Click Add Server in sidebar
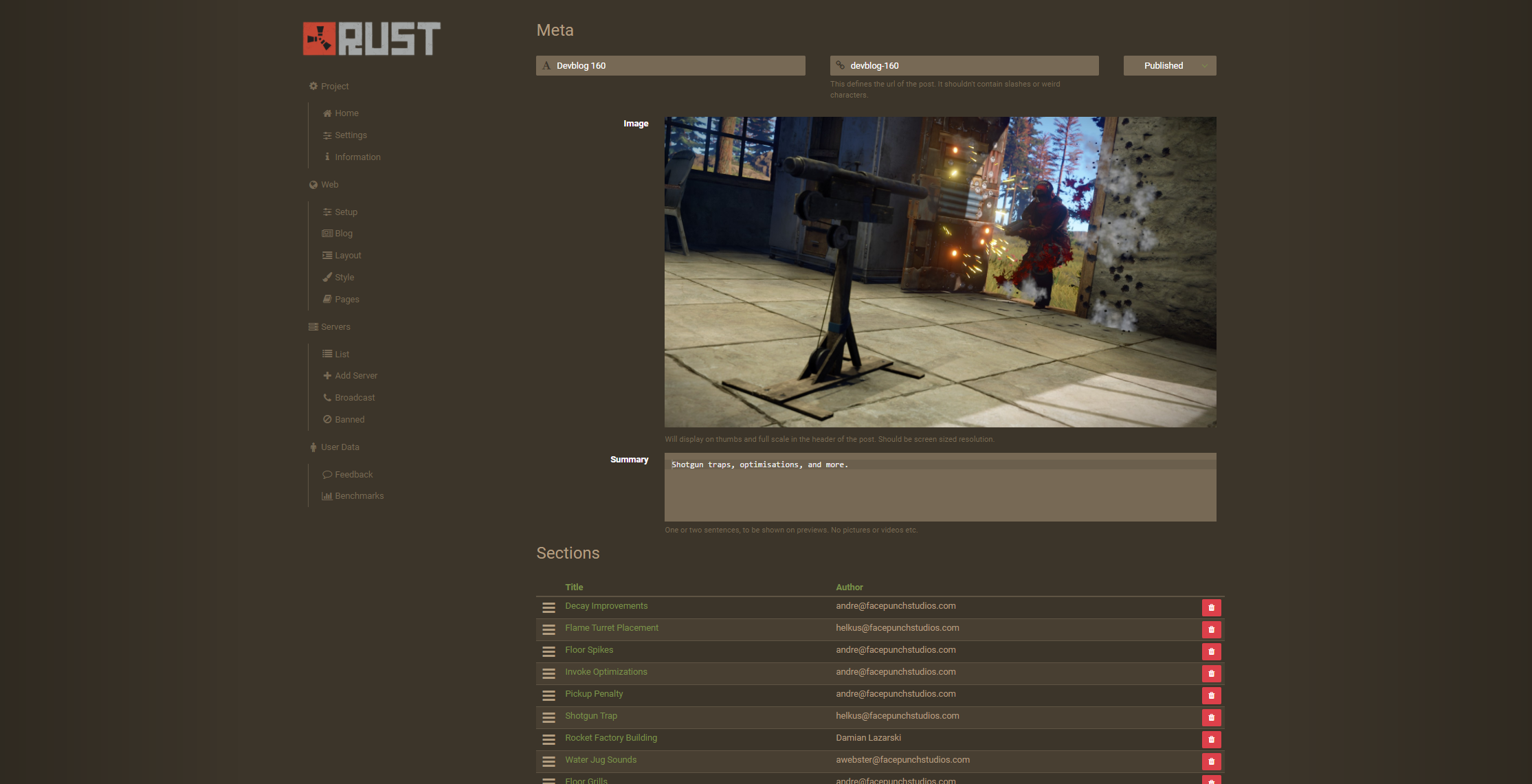The image size is (1532, 784). coord(350,376)
